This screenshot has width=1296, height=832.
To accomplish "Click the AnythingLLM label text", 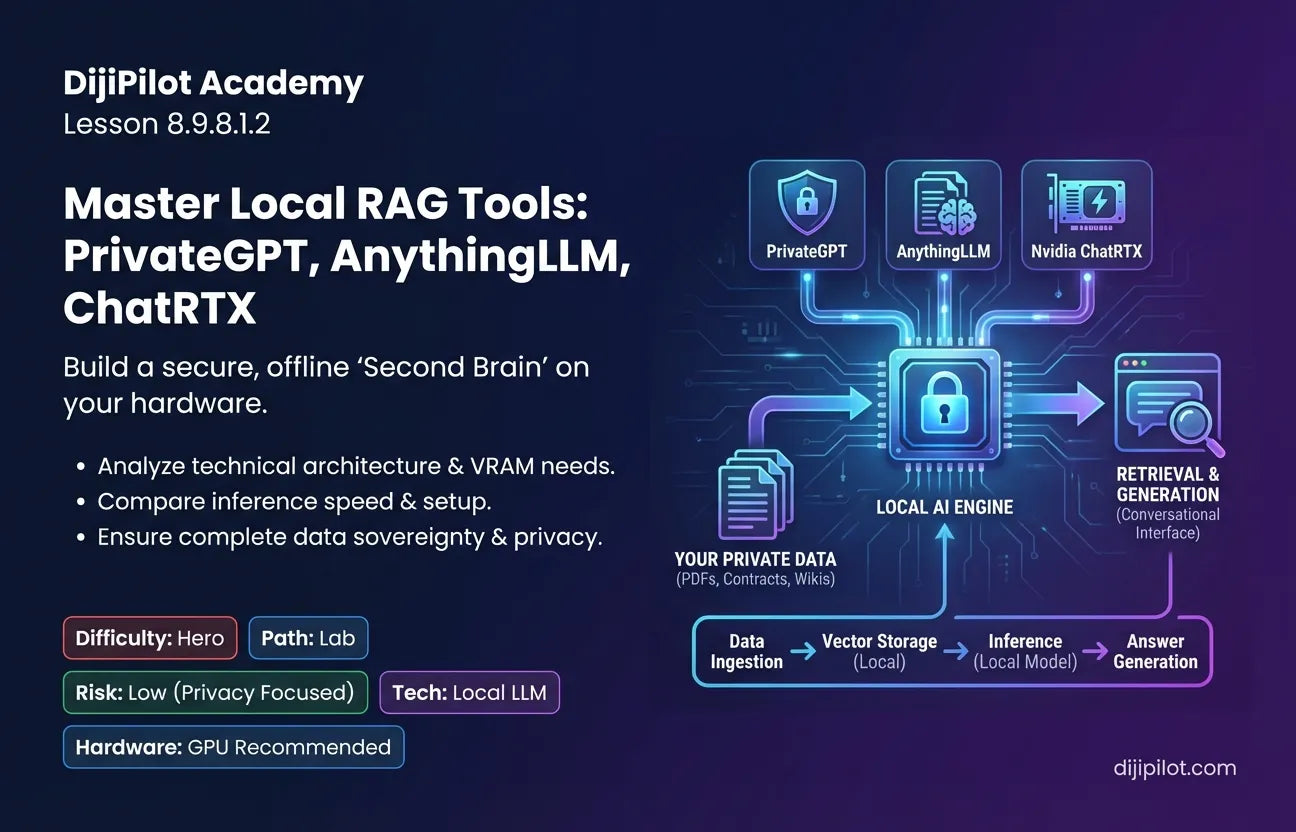I will pyautogui.click(x=943, y=250).
